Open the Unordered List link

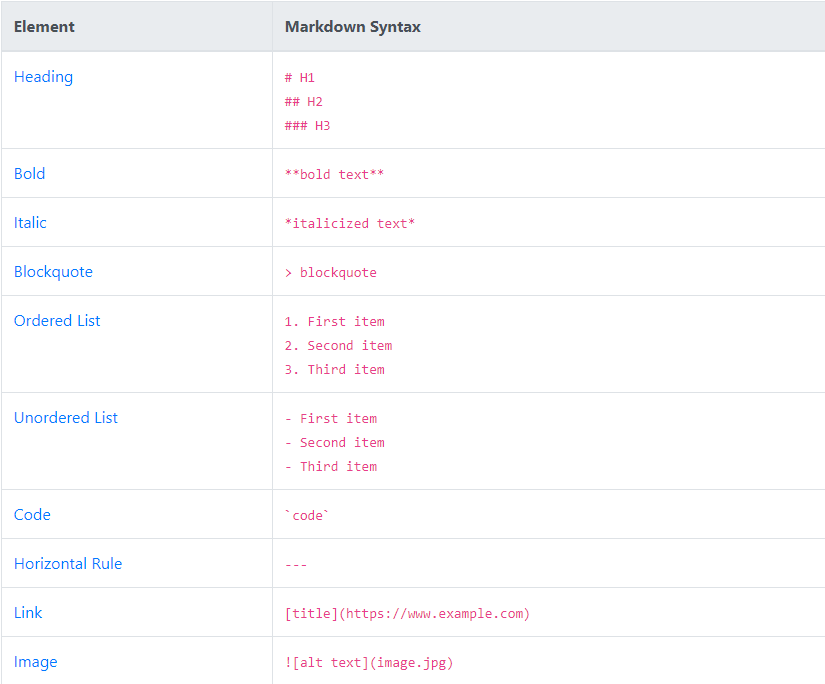click(x=66, y=418)
